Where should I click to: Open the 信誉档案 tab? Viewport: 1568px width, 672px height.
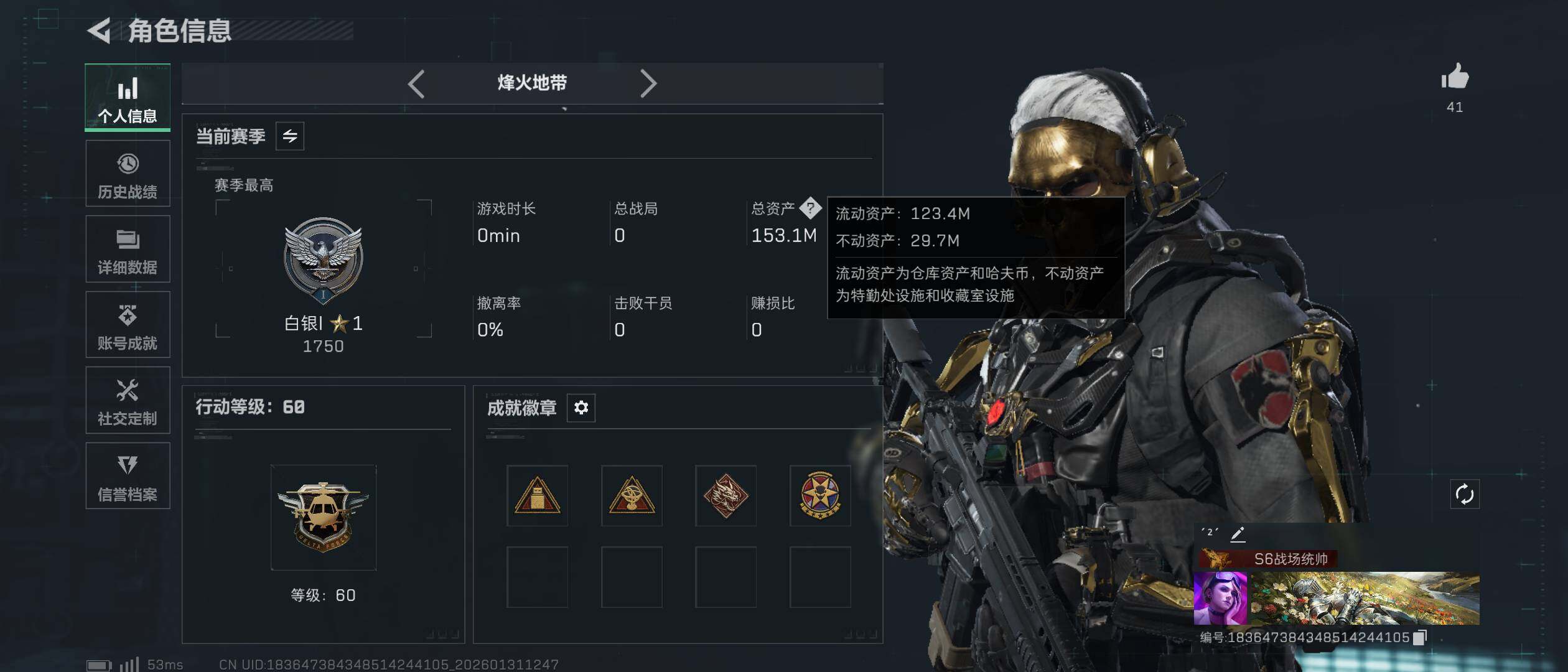click(x=128, y=476)
